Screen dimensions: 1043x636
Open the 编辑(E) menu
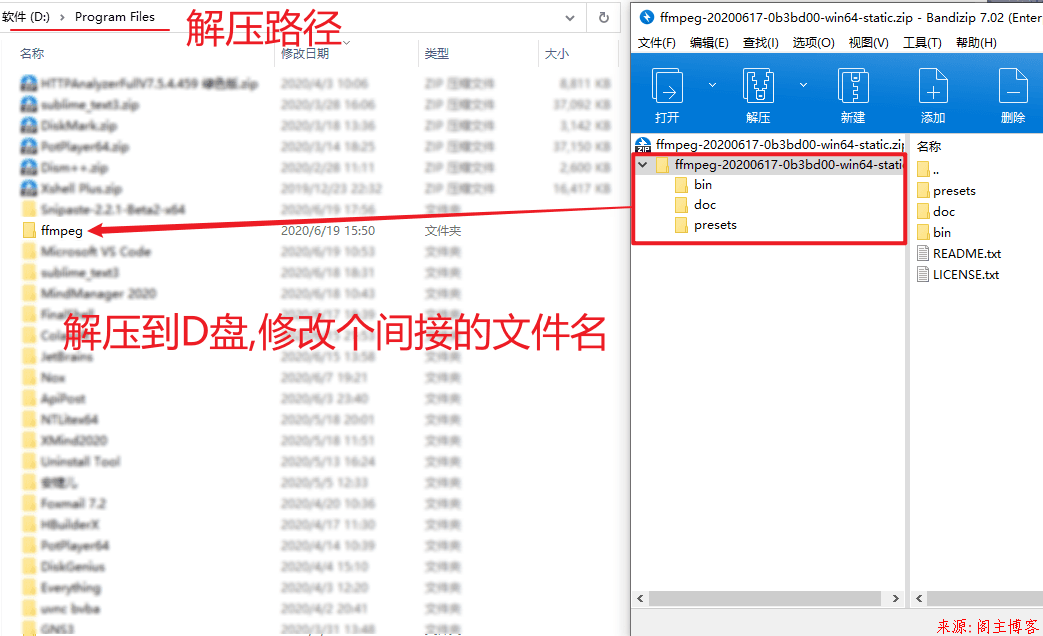[709, 43]
